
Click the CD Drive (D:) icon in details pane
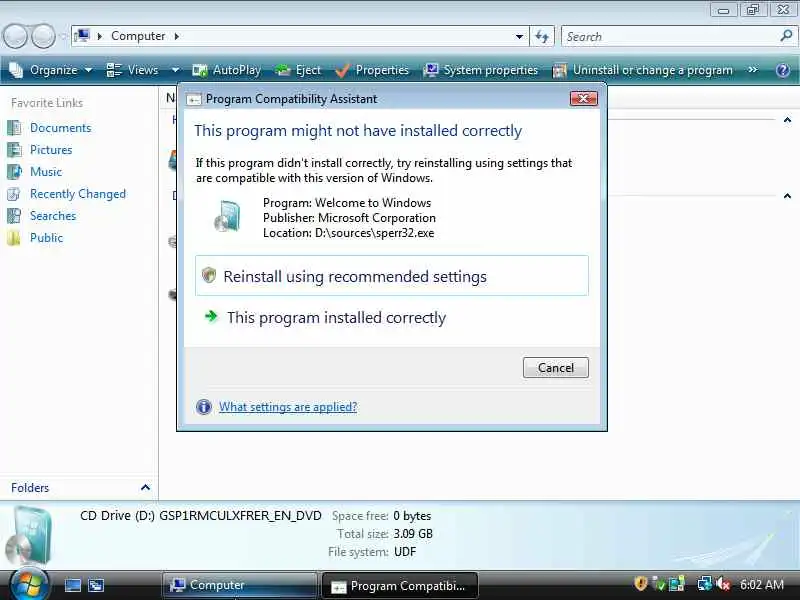[31, 536]
